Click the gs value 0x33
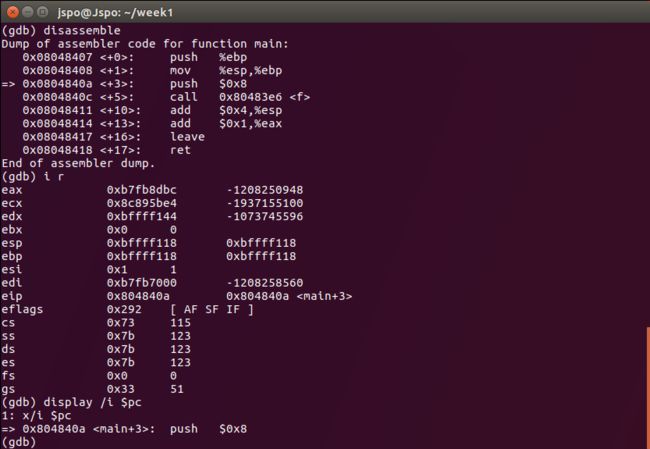 121,389
